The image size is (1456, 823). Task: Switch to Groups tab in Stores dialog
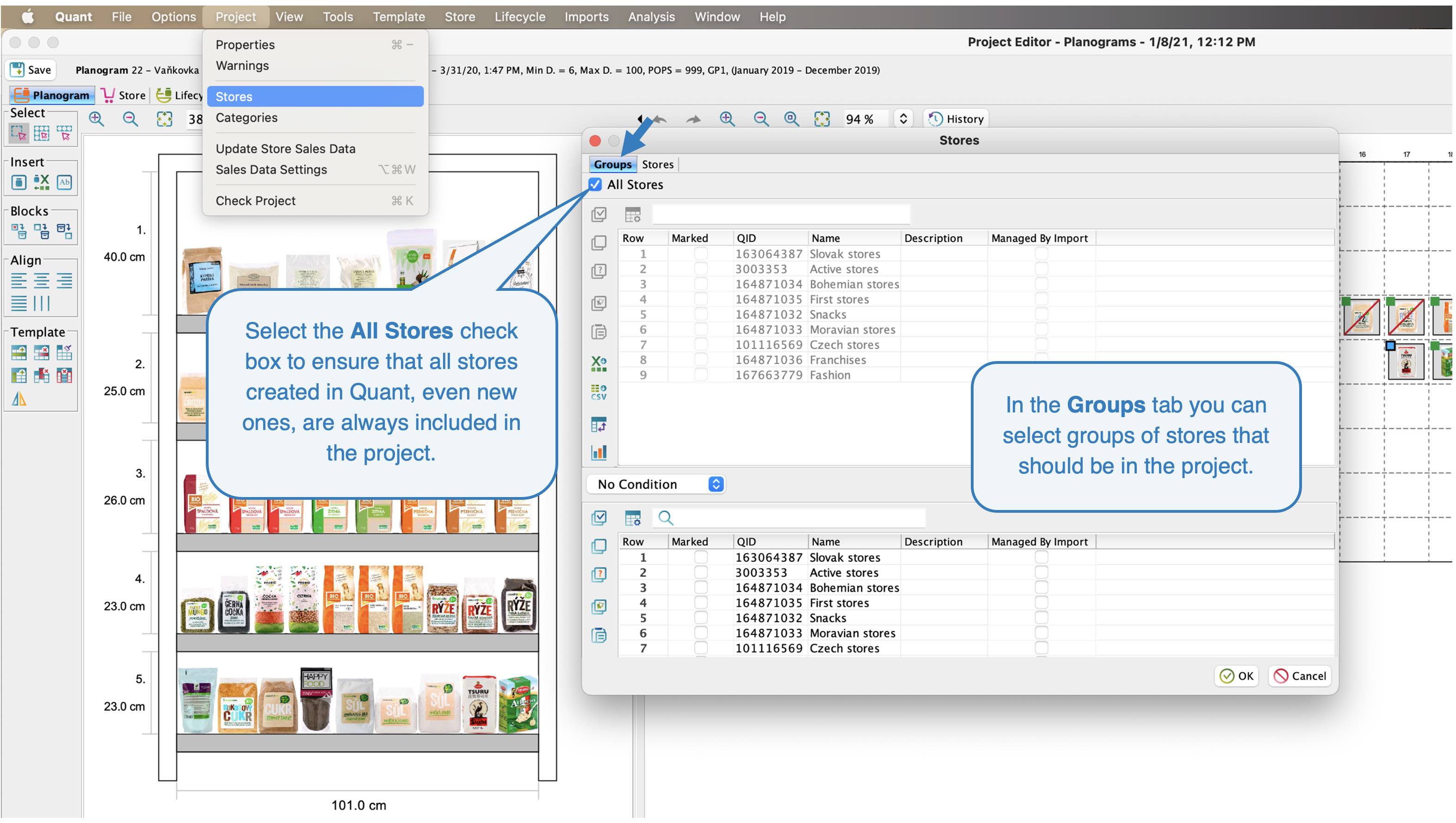[612, 165]
